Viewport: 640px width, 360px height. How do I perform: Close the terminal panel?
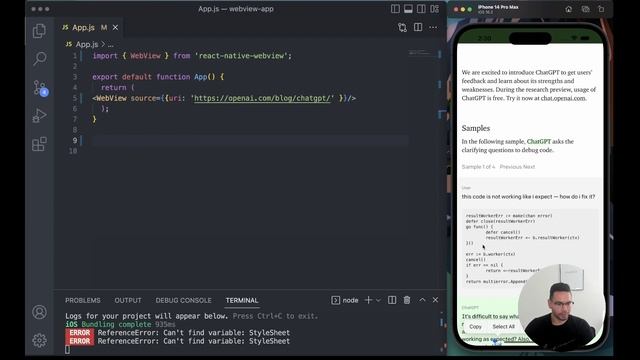(436, 300)
